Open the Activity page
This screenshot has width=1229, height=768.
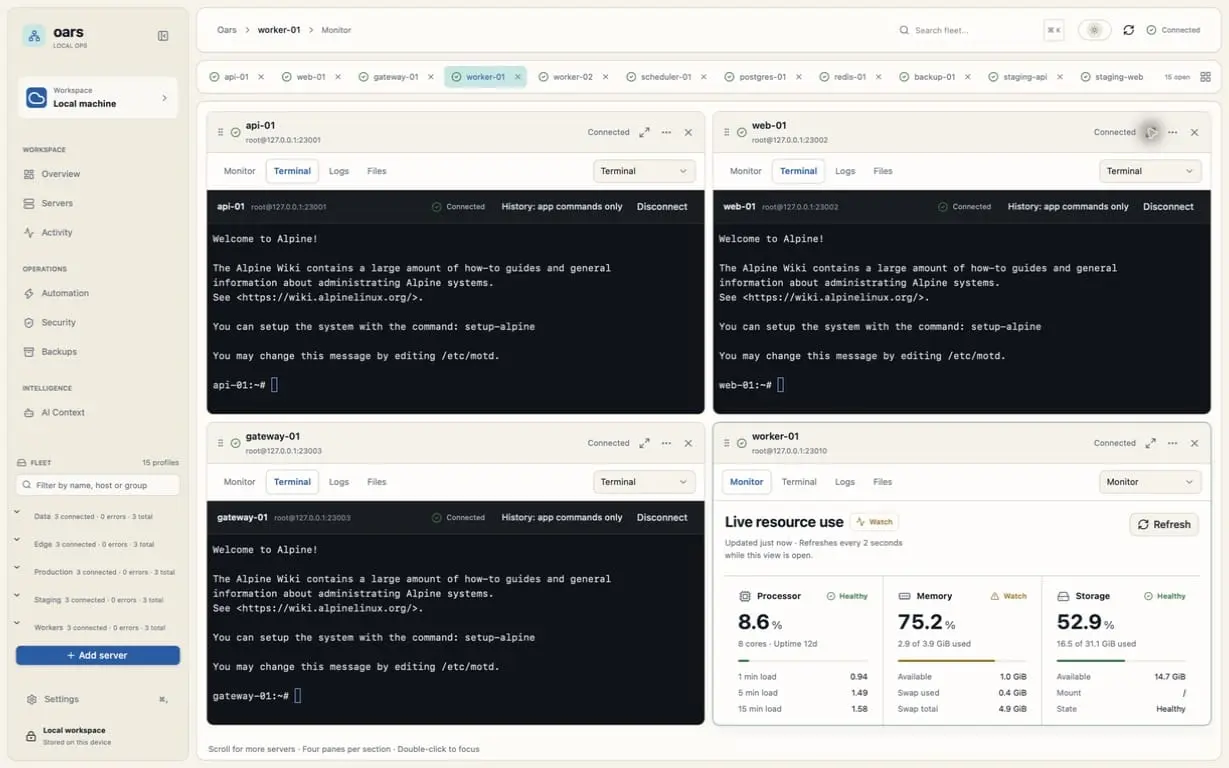(57, 232)
